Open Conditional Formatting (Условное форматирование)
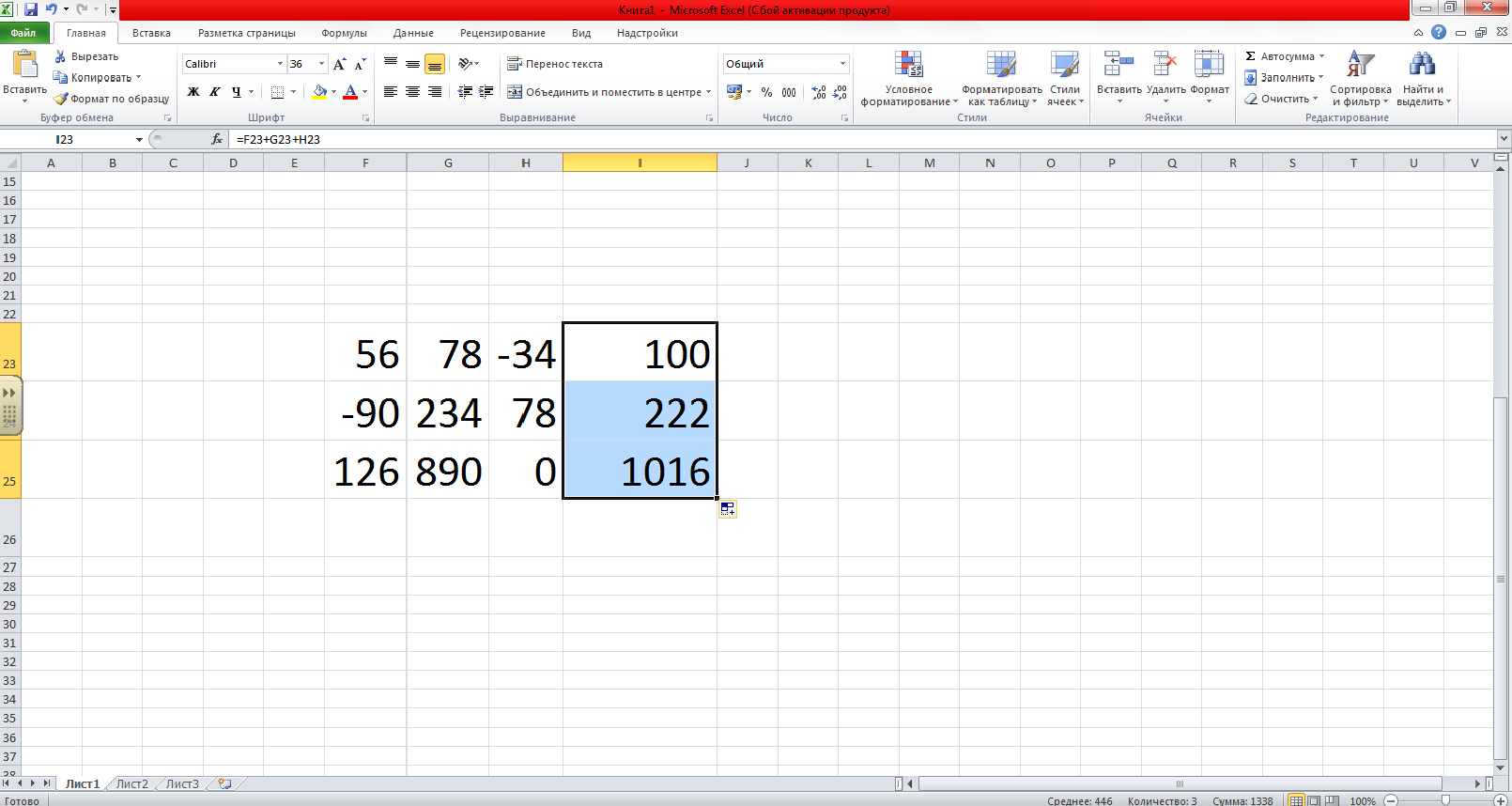The width and height of the screenshot is (1512, 806). (908, 79)
